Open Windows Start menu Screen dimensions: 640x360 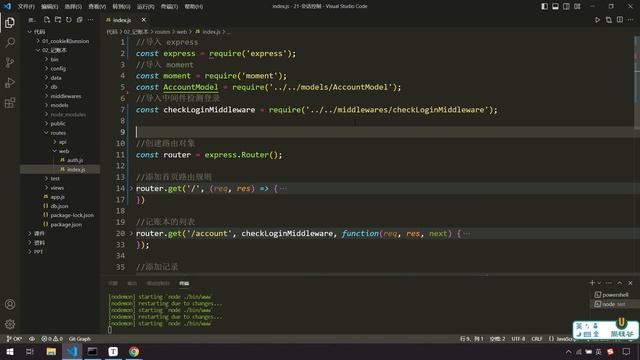[10, 351]
